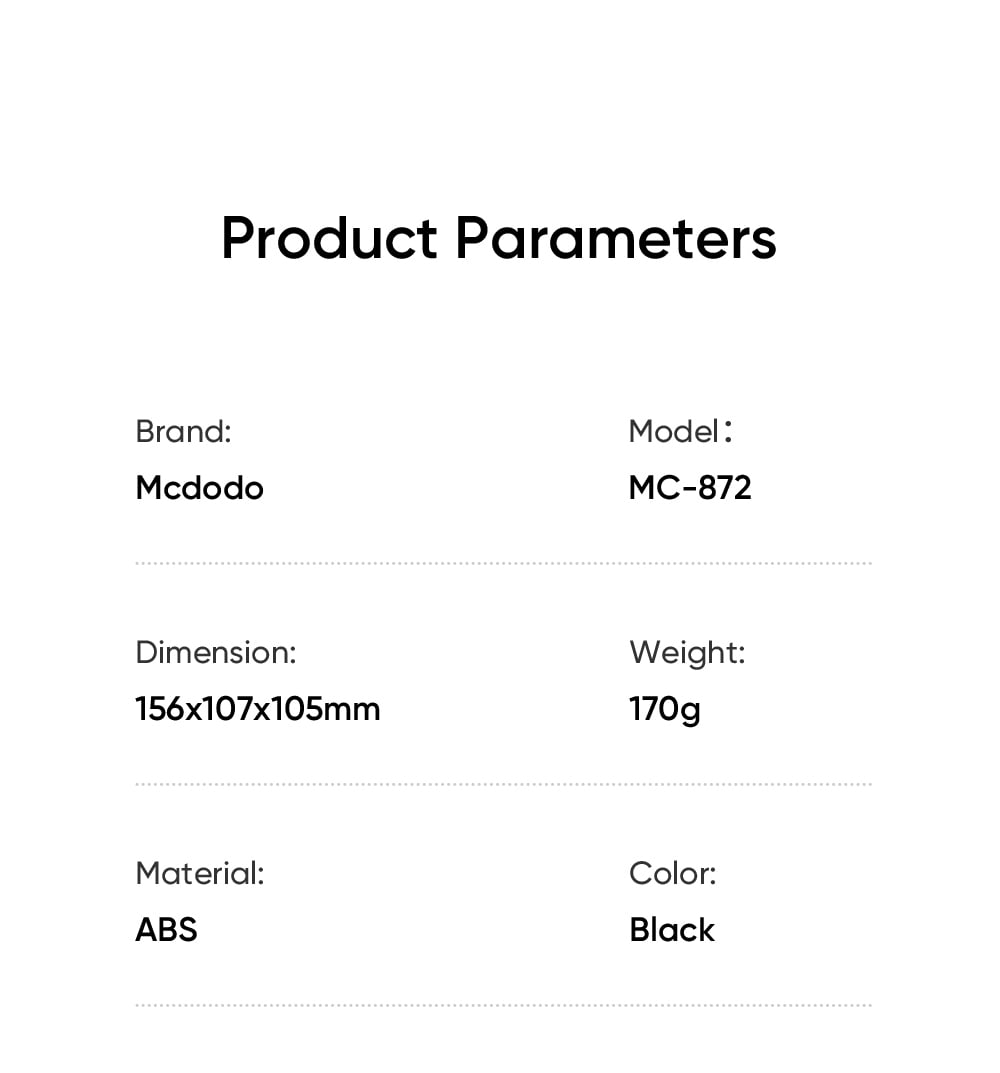
Task: Click dotted divider below Material row
Action: click(503, 1005)
